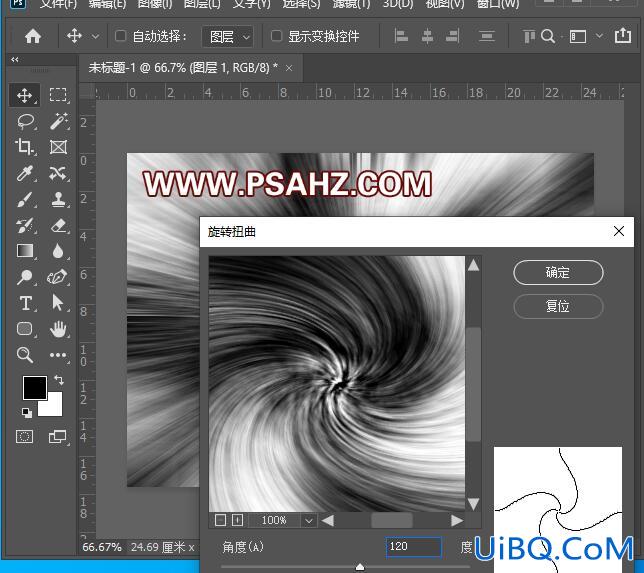Enable the 显示变换控件 checkbox
The width and height of the screenshot is (644, 573).
(276, 36)
